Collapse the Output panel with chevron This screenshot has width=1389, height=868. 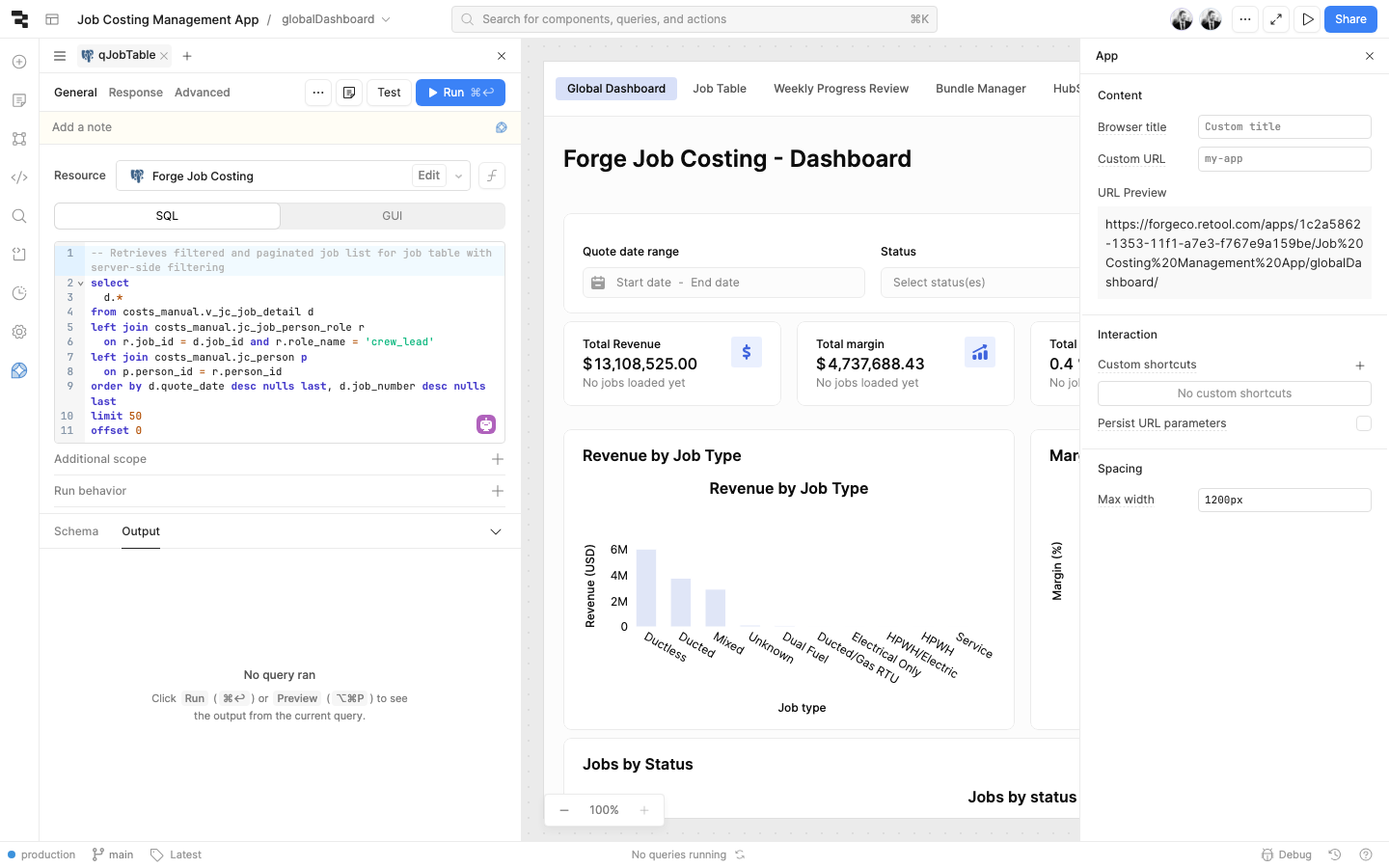click(496, 531)
